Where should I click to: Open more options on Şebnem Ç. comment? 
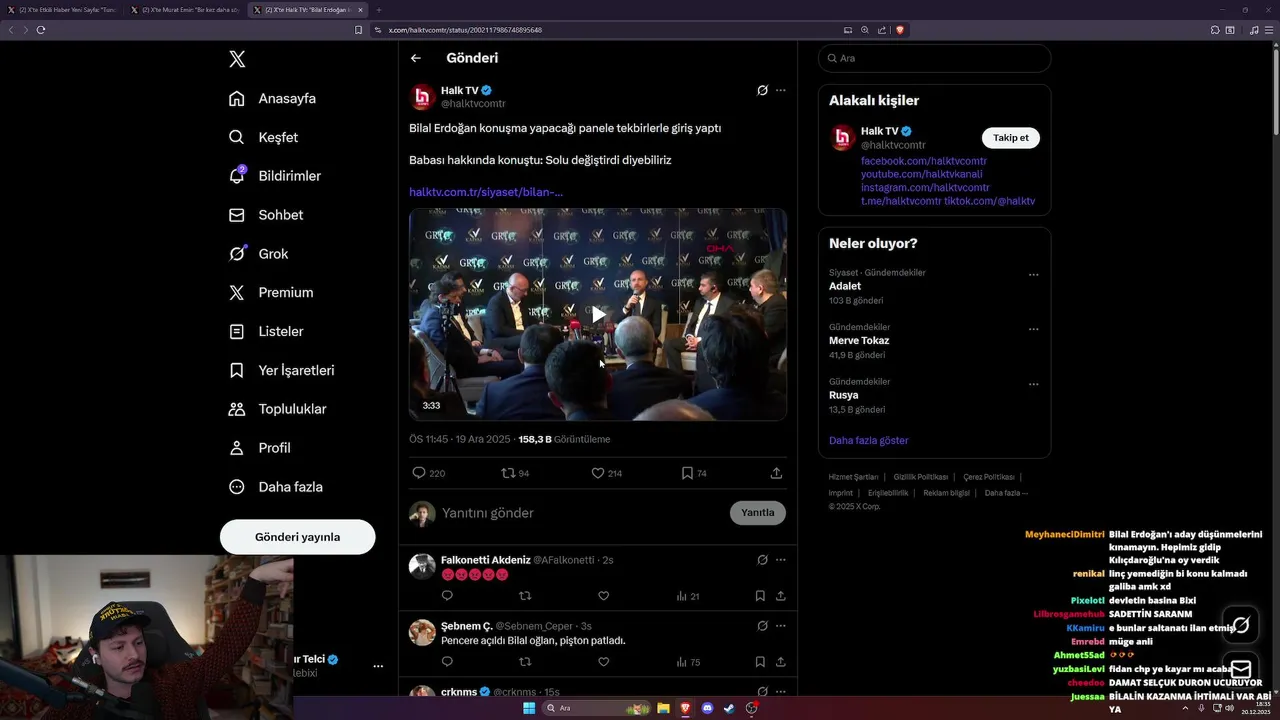781,626
